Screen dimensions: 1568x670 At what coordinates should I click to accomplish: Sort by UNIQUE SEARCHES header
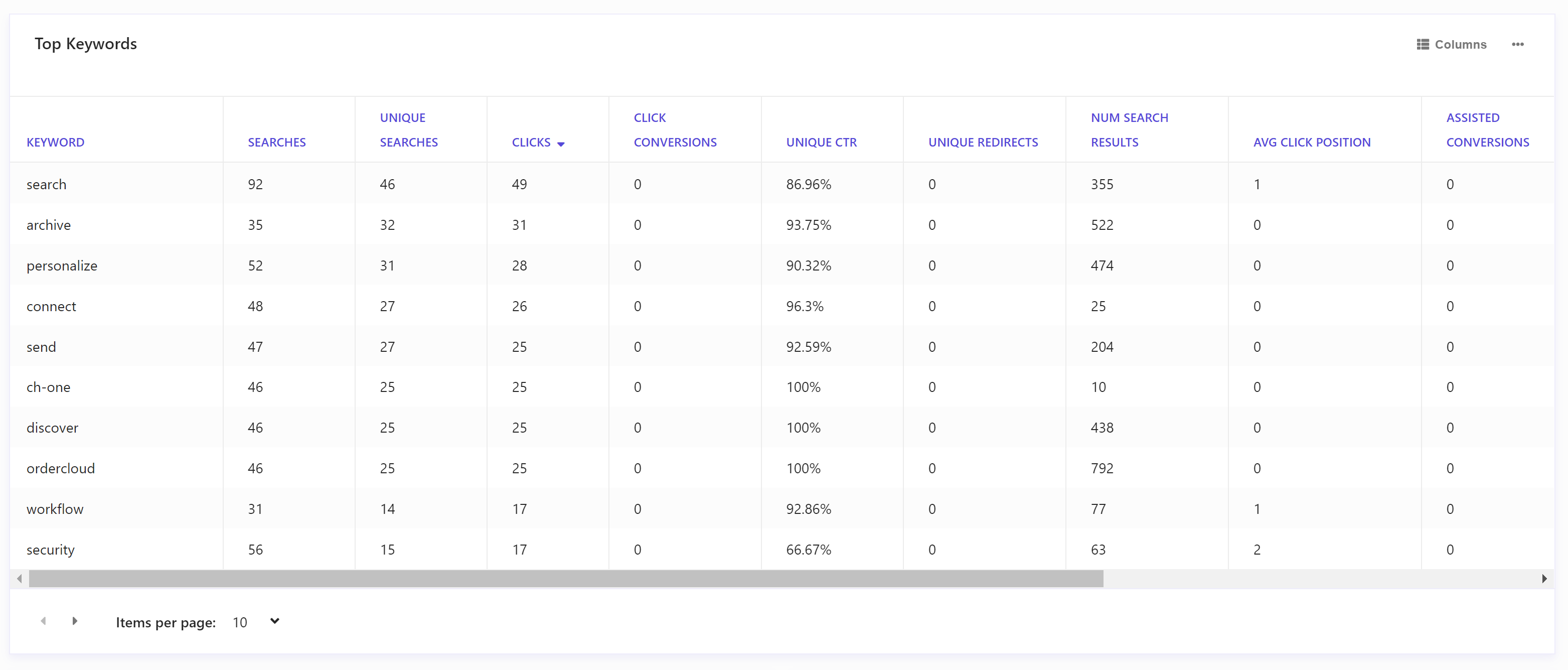[408, 130]
